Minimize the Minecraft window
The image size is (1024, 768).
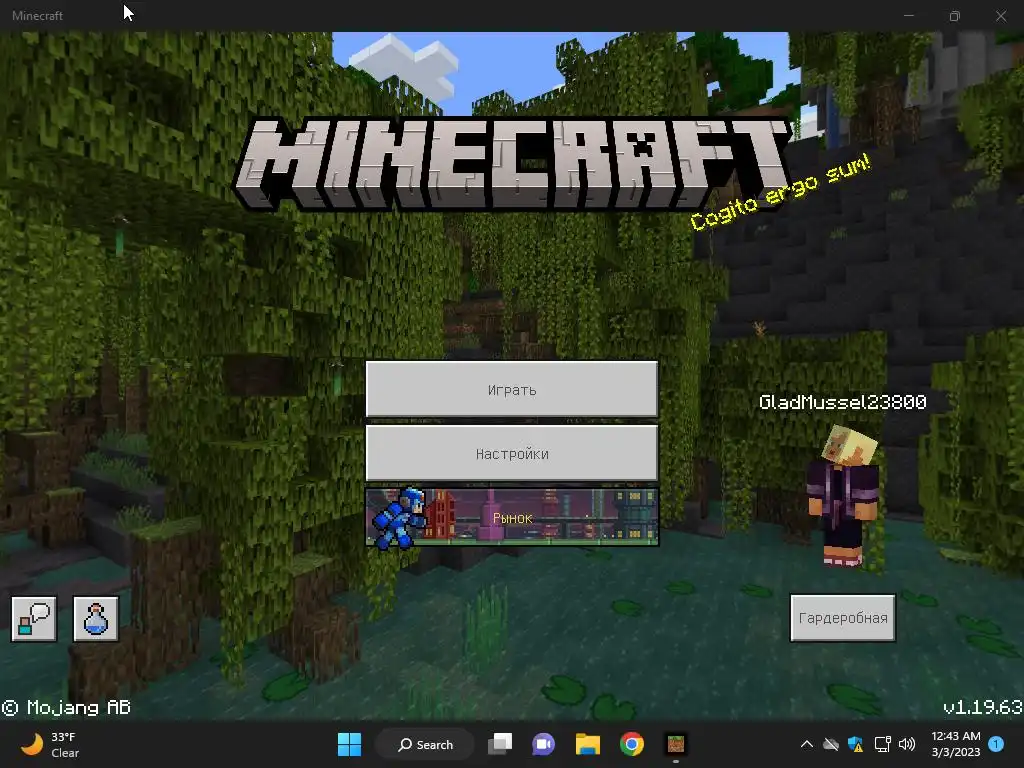(x=908, y=16)
